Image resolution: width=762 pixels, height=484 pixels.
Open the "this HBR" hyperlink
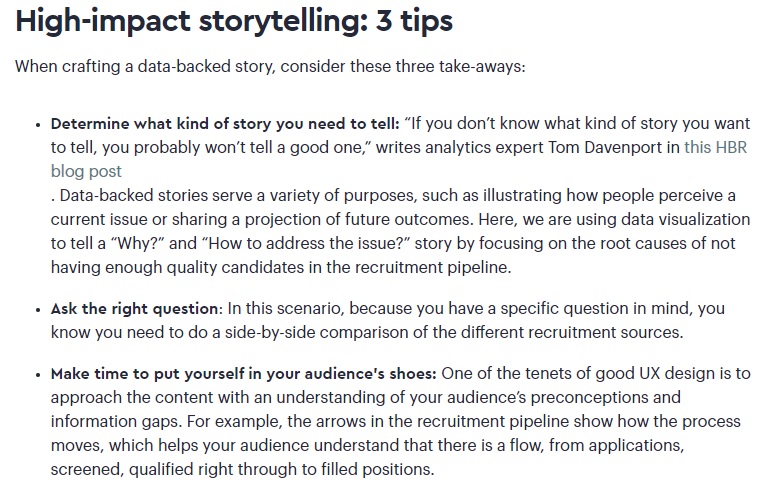click(715, 147)
